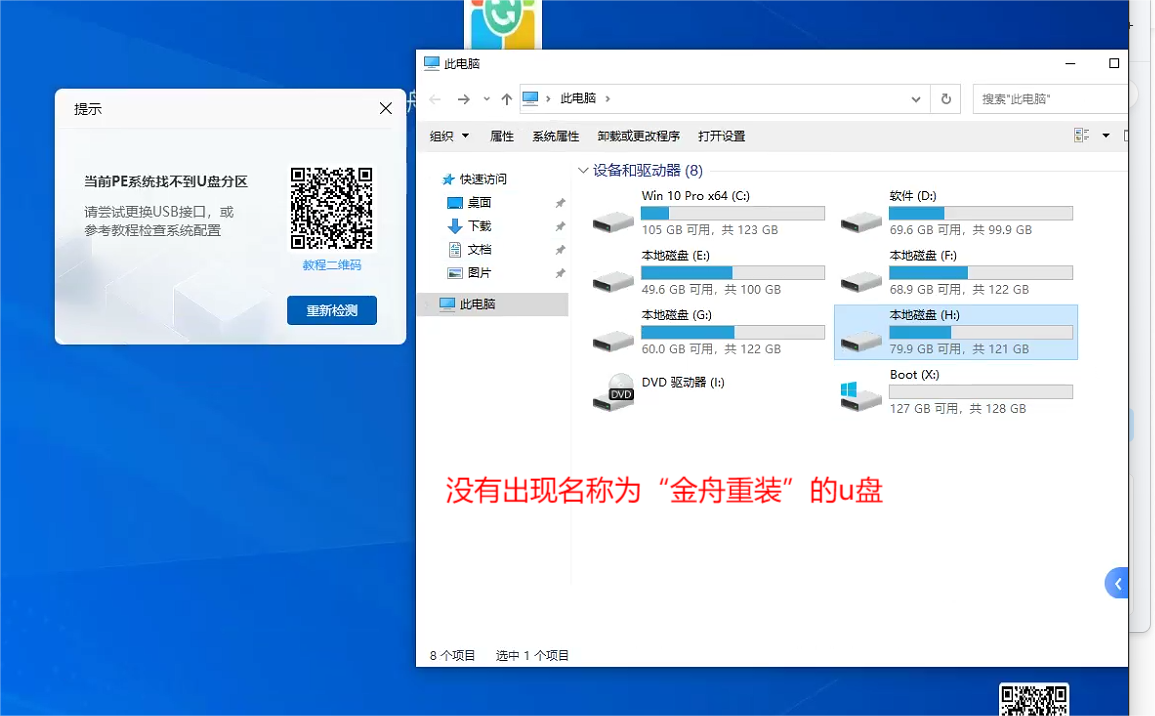1155x716 pixels.
Task: Switch the view layout using the top-right layout icon
Action: [x=1082, y=135]
